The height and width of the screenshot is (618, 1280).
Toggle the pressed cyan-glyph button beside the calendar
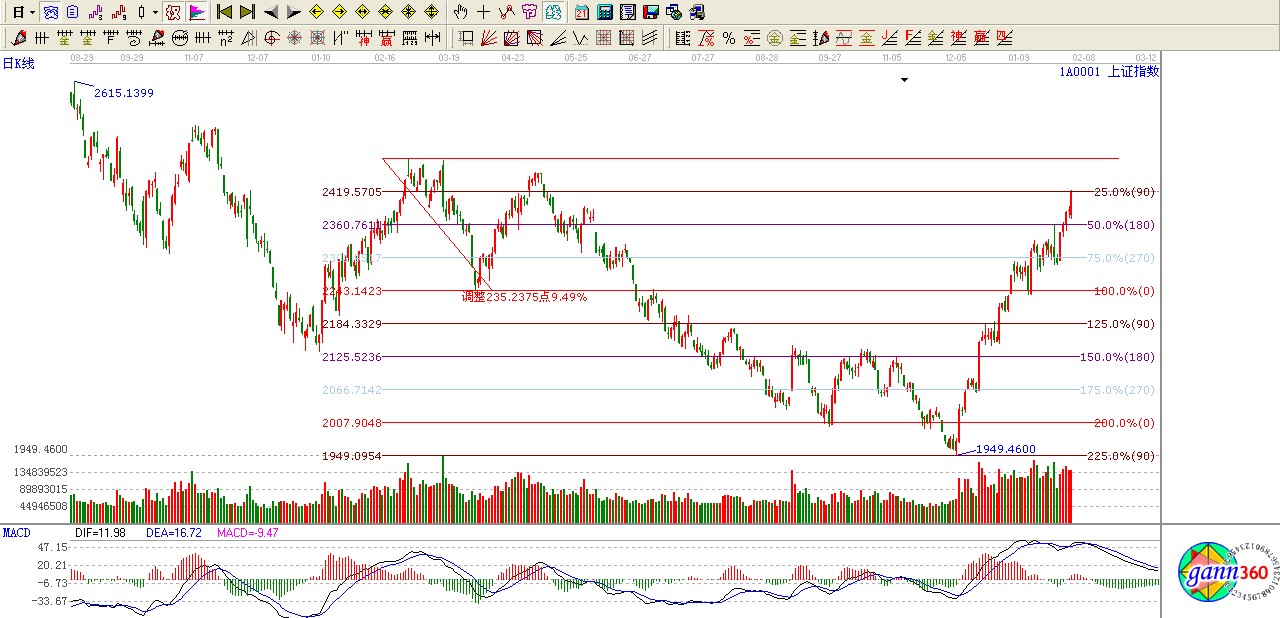point(553,12)
